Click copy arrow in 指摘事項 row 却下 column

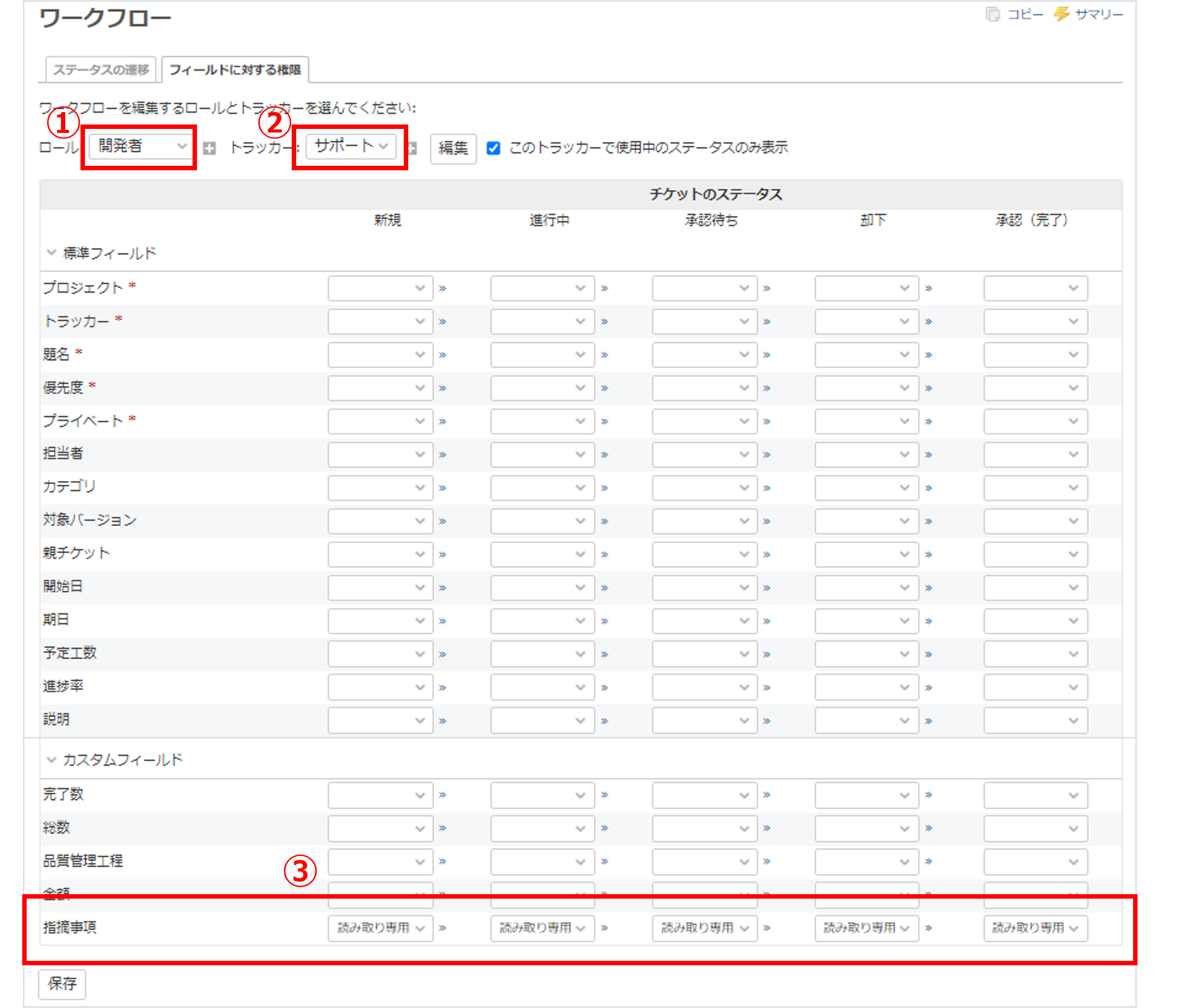click(929, 928)
